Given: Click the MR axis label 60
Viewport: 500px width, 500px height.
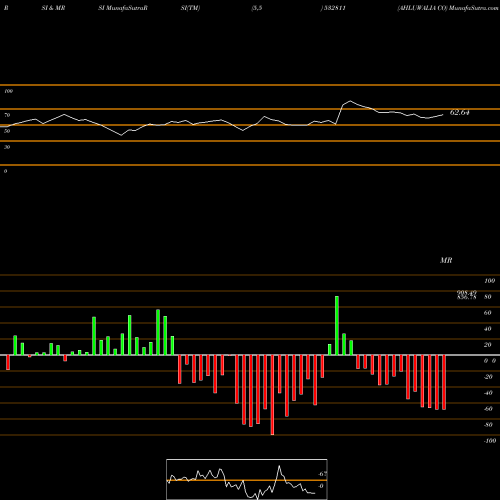Looking at the screenshot, I should [x=487, y=313].
